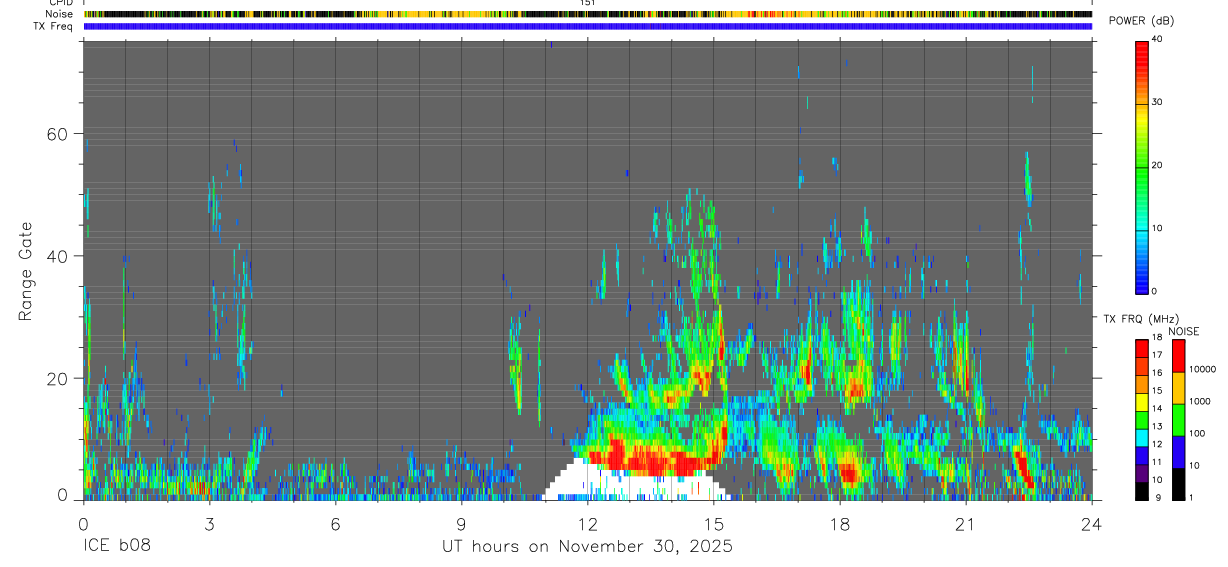The width and height of the screenshot is (1228, 567).
Task: Click the 12 tick on UT hours axis
Action: (x=587, y=523)
